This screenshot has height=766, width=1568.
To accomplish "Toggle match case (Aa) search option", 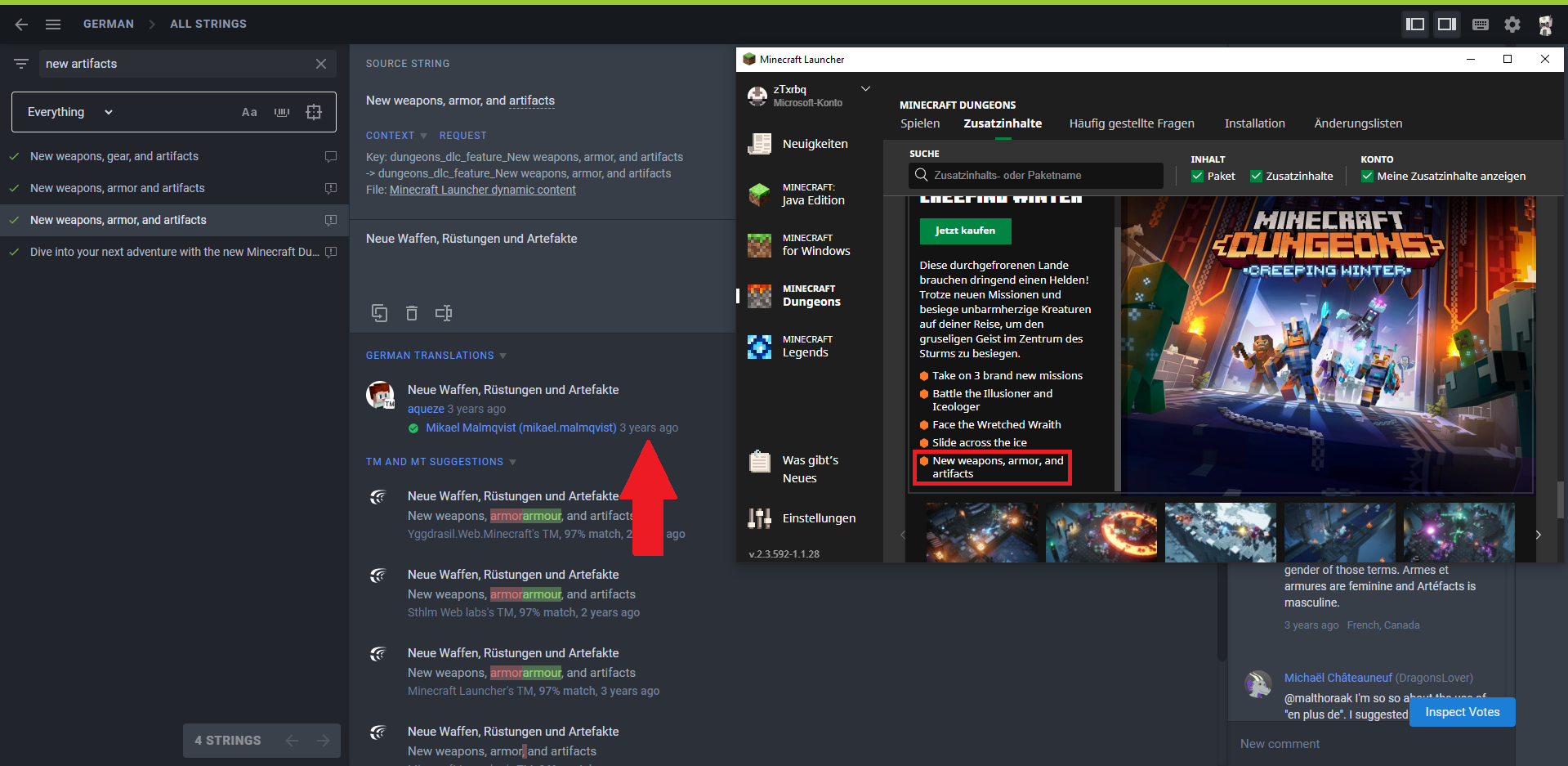I will point(249,112).
